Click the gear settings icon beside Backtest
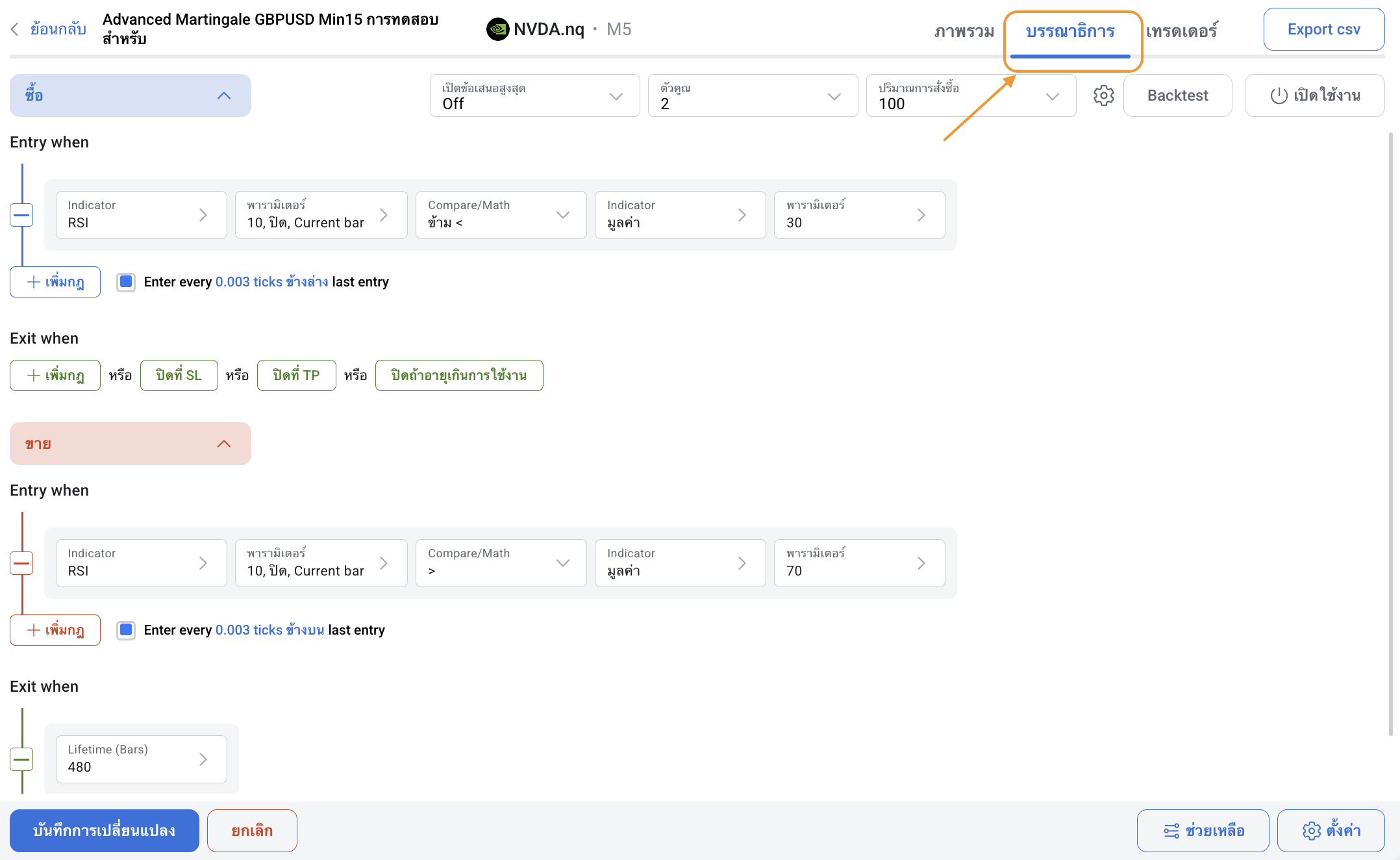 [1103, 95]
